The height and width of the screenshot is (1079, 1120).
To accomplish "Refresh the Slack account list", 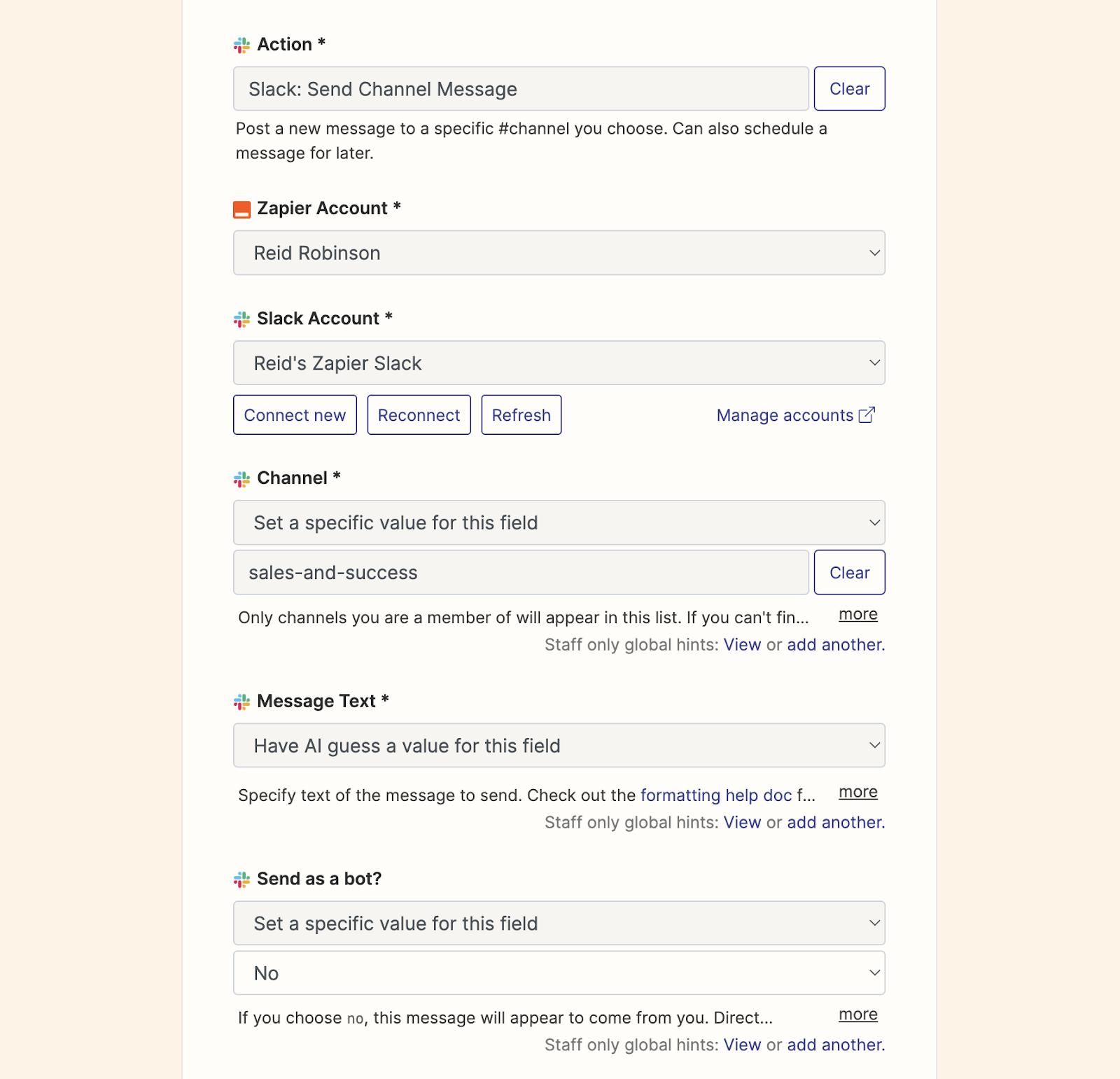I will pyautogui.click(x=521, y=415).
